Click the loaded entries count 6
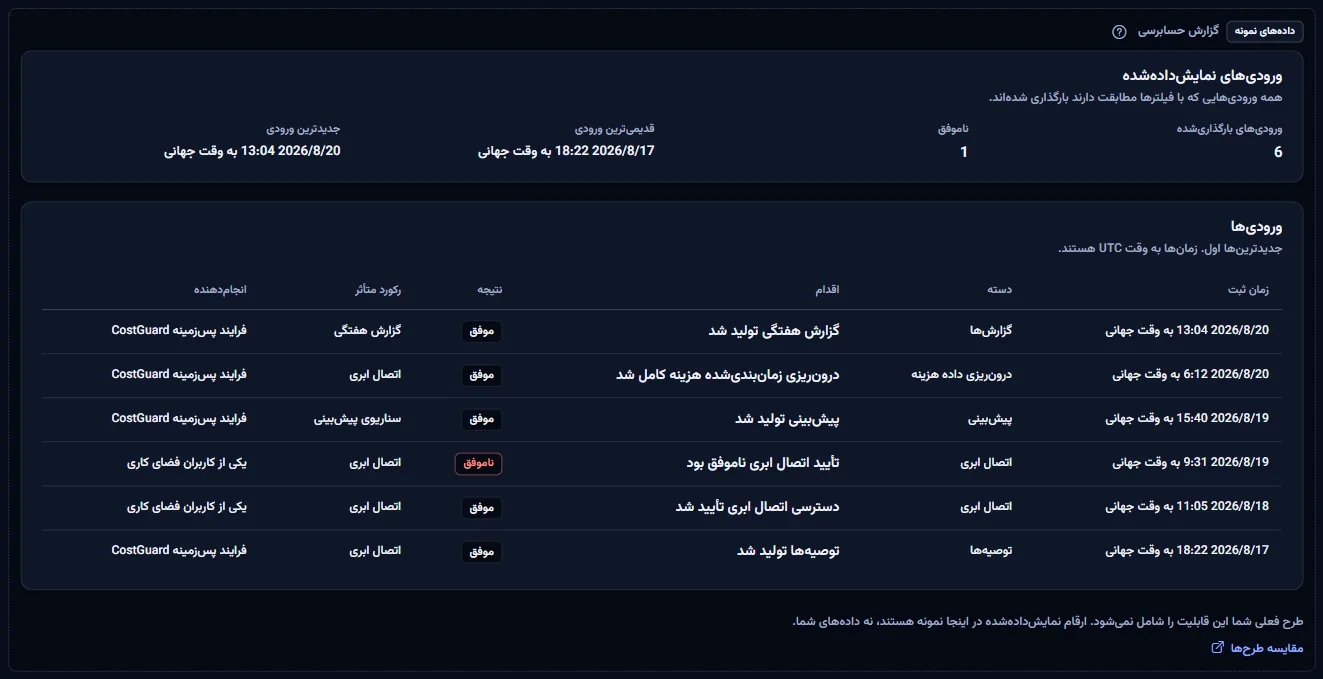Image resolution: width=1323 pixels, height=679 pixels. [x=1278, y=152]
